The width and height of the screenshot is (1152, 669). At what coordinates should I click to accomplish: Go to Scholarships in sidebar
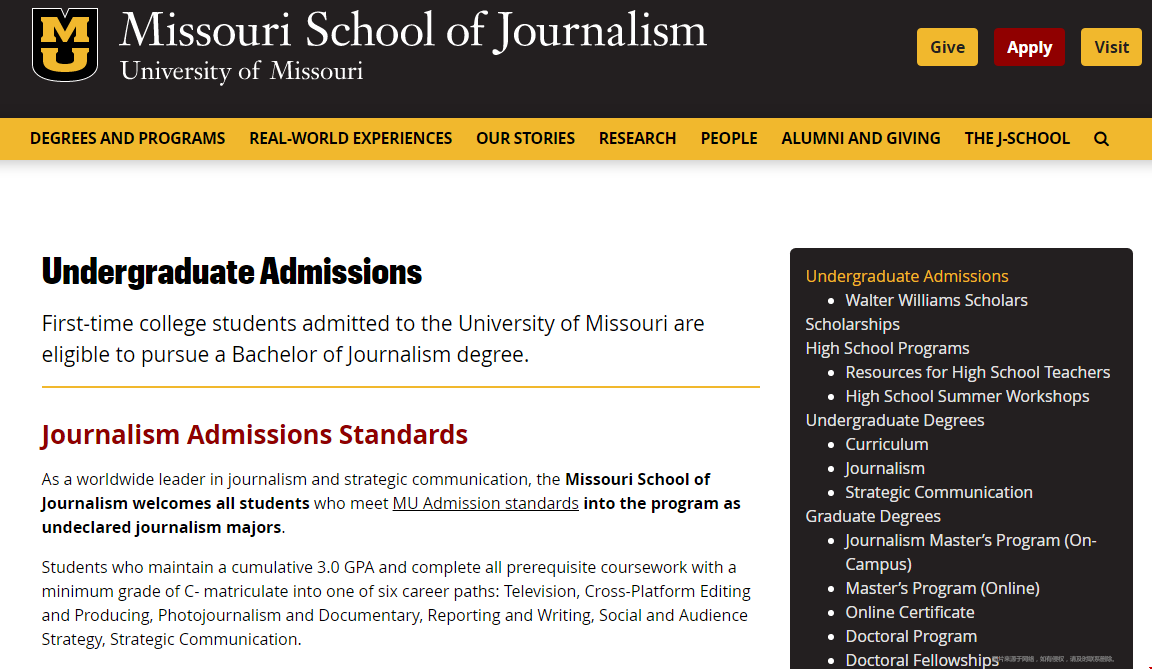852,324
